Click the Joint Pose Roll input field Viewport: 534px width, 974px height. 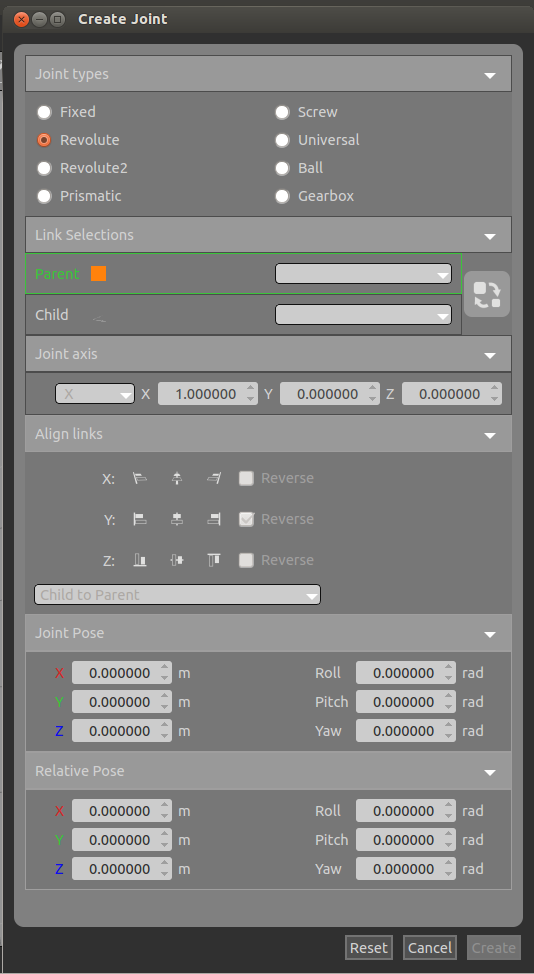tap(406, 673)
